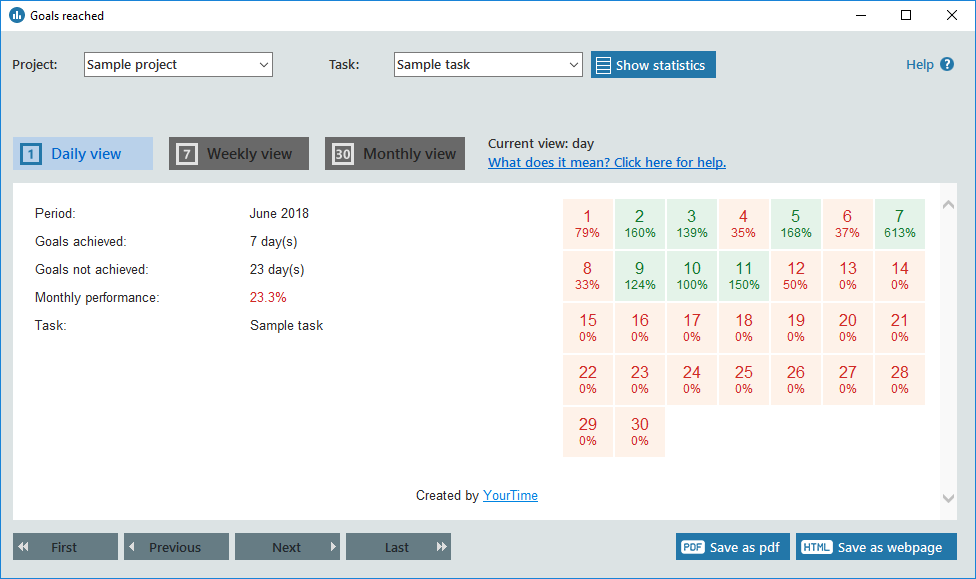The width and height of the screenshot is (976, 579).
Task: Click the PDF icon on Save as pdf
Action: coord(692,547)
